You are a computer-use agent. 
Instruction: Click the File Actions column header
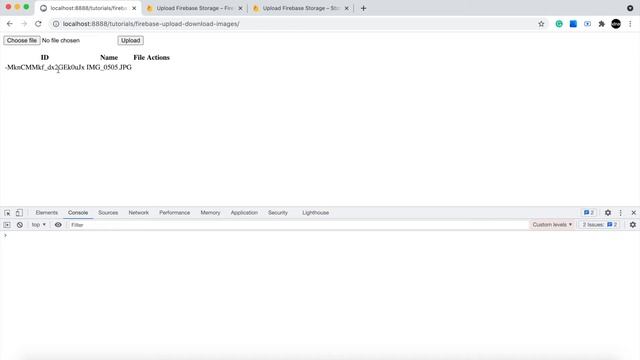tap(151, 58)
